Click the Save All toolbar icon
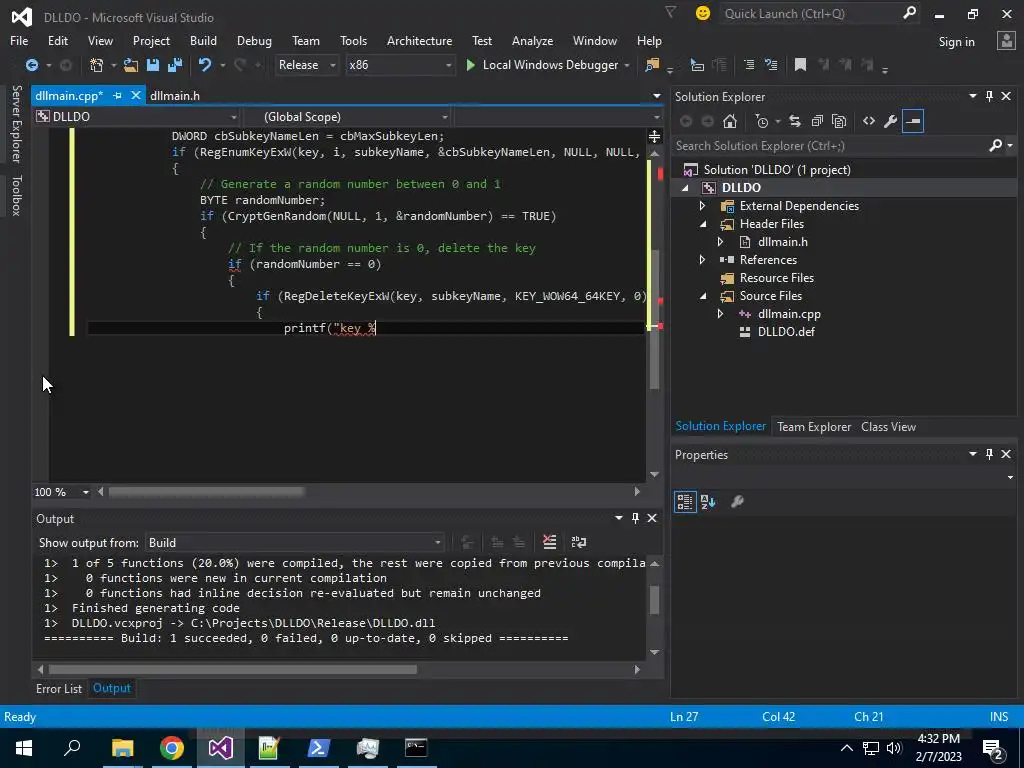The width and height of the screenshot is (1024, 768). click(175, 65)
